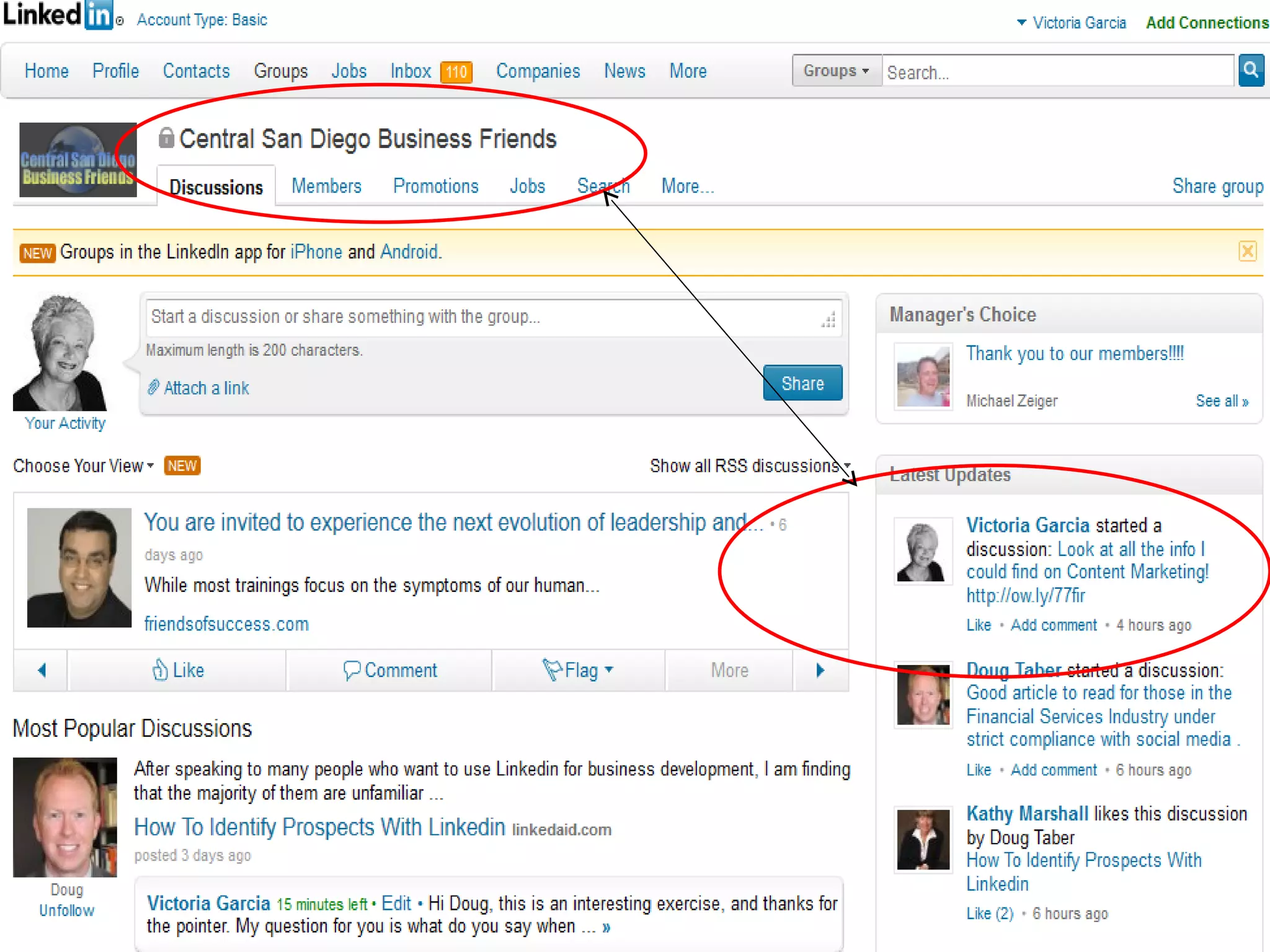The width and height of the screenshot is (1270, 952).
Task: Click the next discussion right arrow
Action: 820,670
